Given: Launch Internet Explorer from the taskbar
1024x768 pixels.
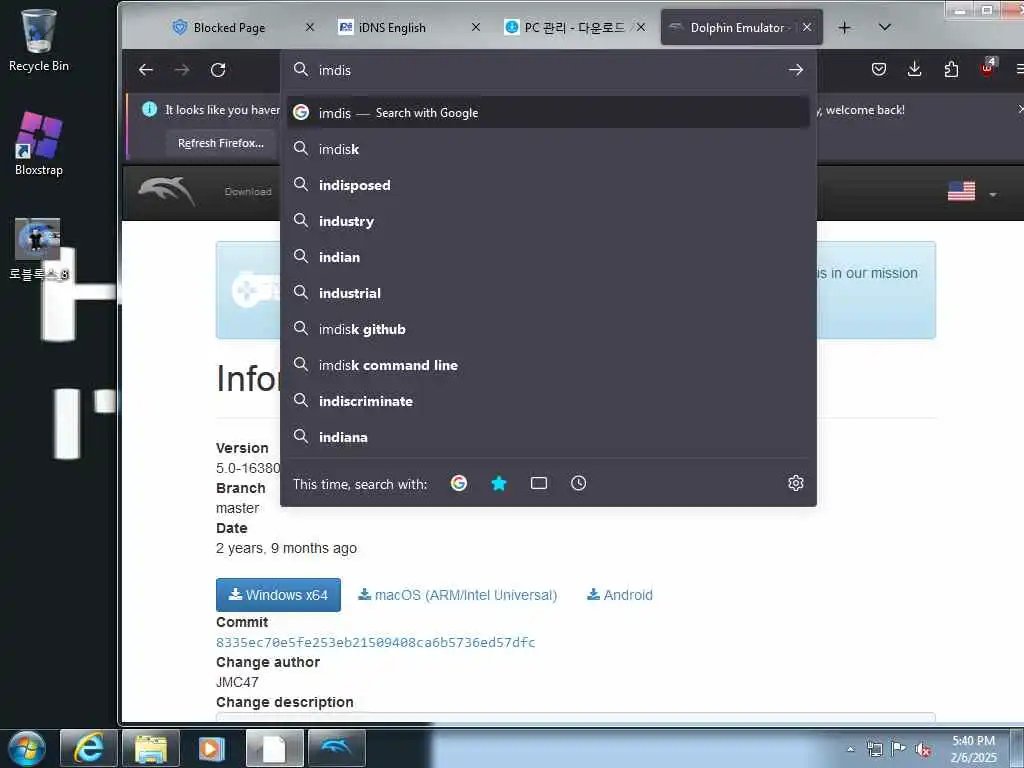Looking at the screenshot, I should 89,748.
